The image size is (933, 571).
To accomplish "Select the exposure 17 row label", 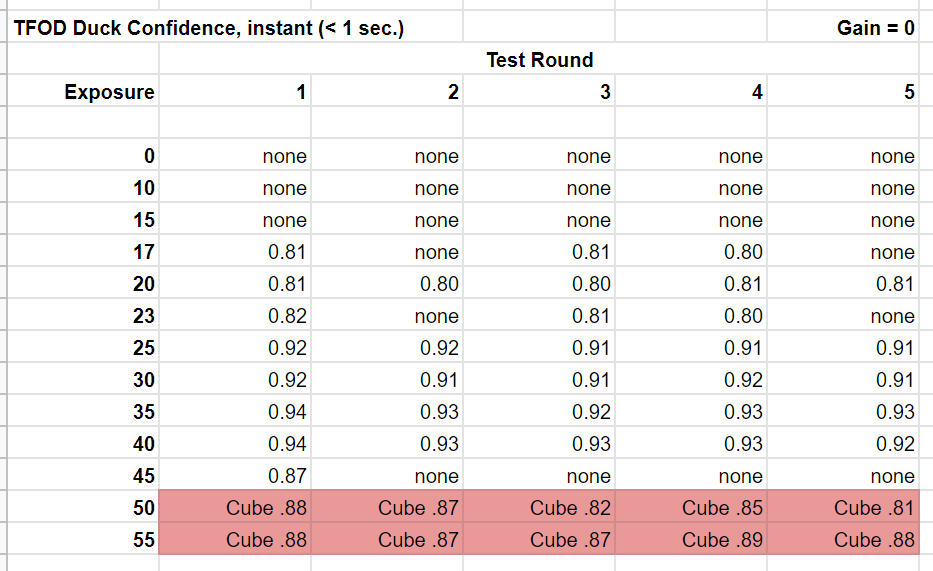I will tap(144, 253).
